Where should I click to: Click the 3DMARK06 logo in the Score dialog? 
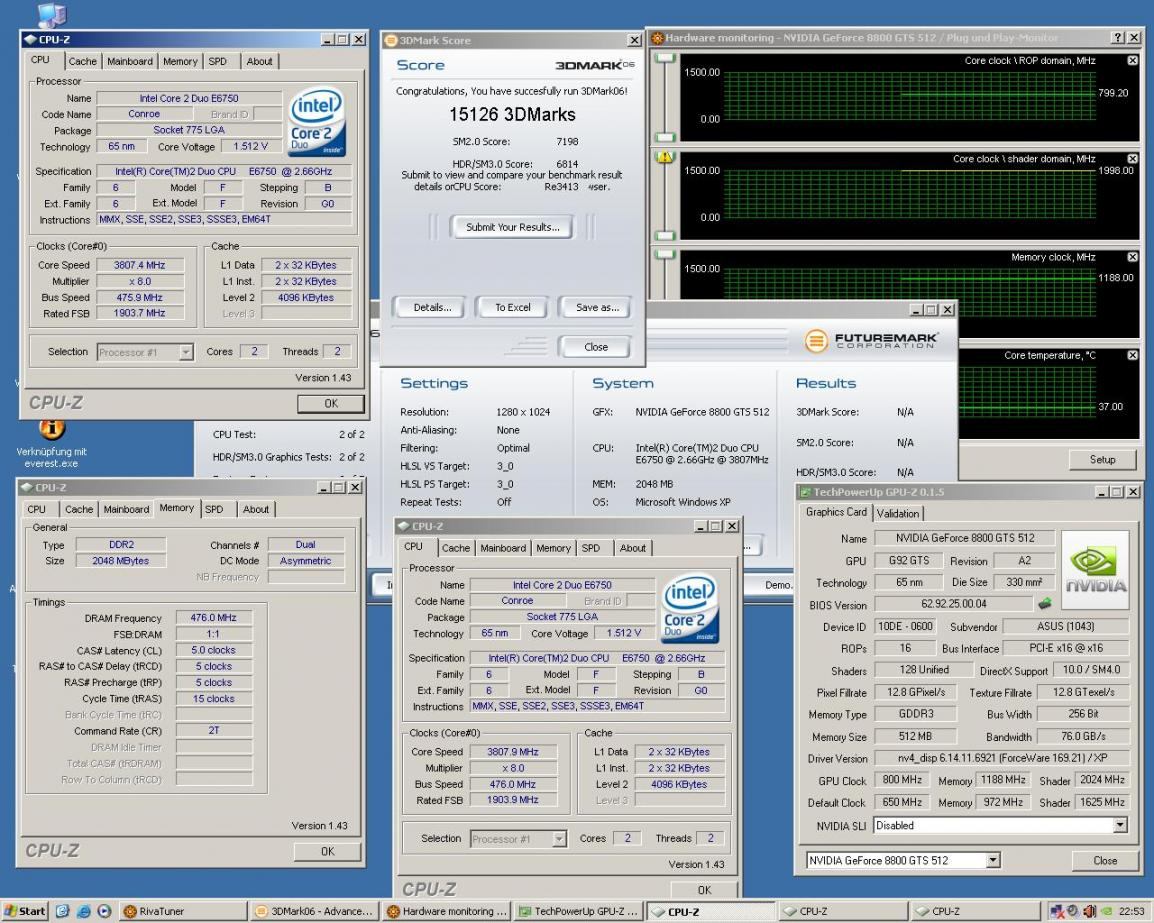click(594, 65)
